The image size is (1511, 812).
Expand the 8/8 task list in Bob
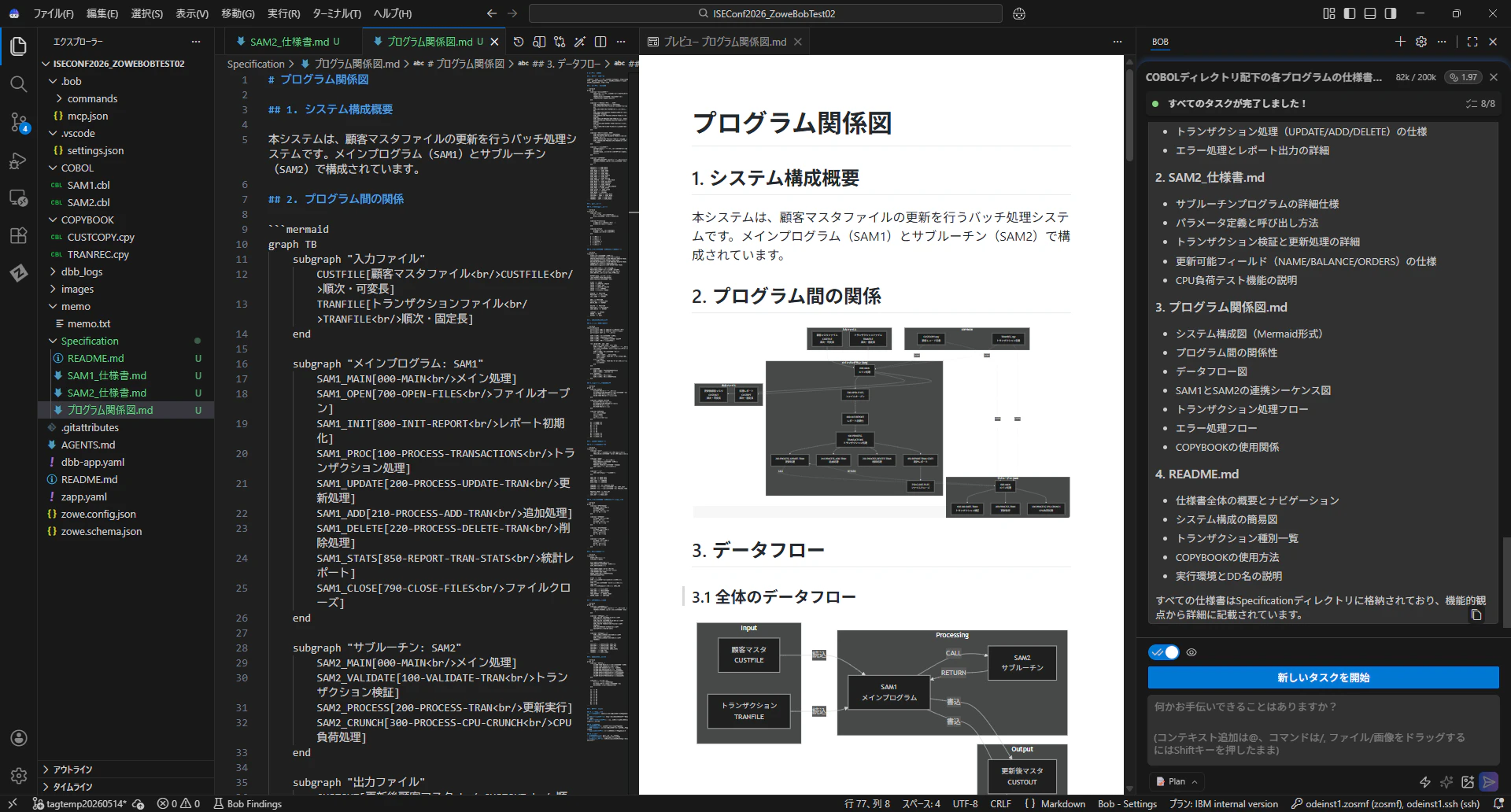coord(1480,103)
